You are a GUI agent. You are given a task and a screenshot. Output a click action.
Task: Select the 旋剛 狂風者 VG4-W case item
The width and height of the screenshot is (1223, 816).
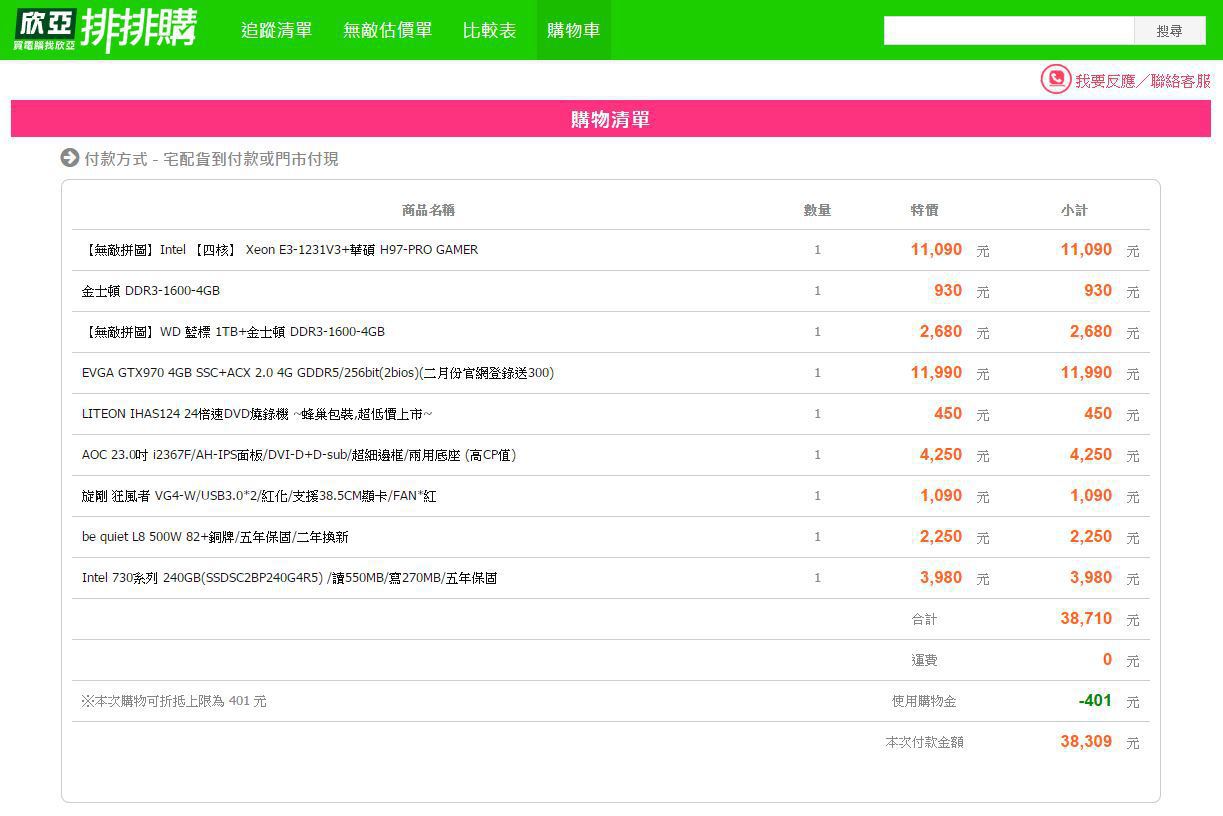pos(259,496)
